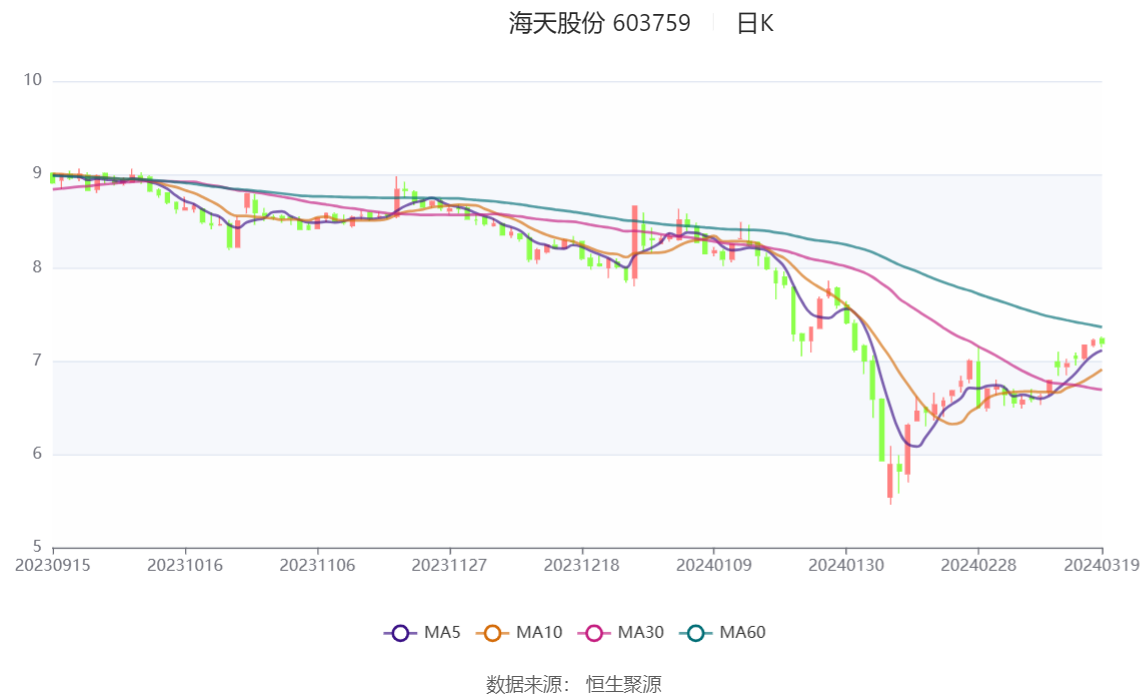Click the 20240228 x-axis date label
This screenshot has width=1148, height=699.
pyautogui.click(x=978, y=566)
